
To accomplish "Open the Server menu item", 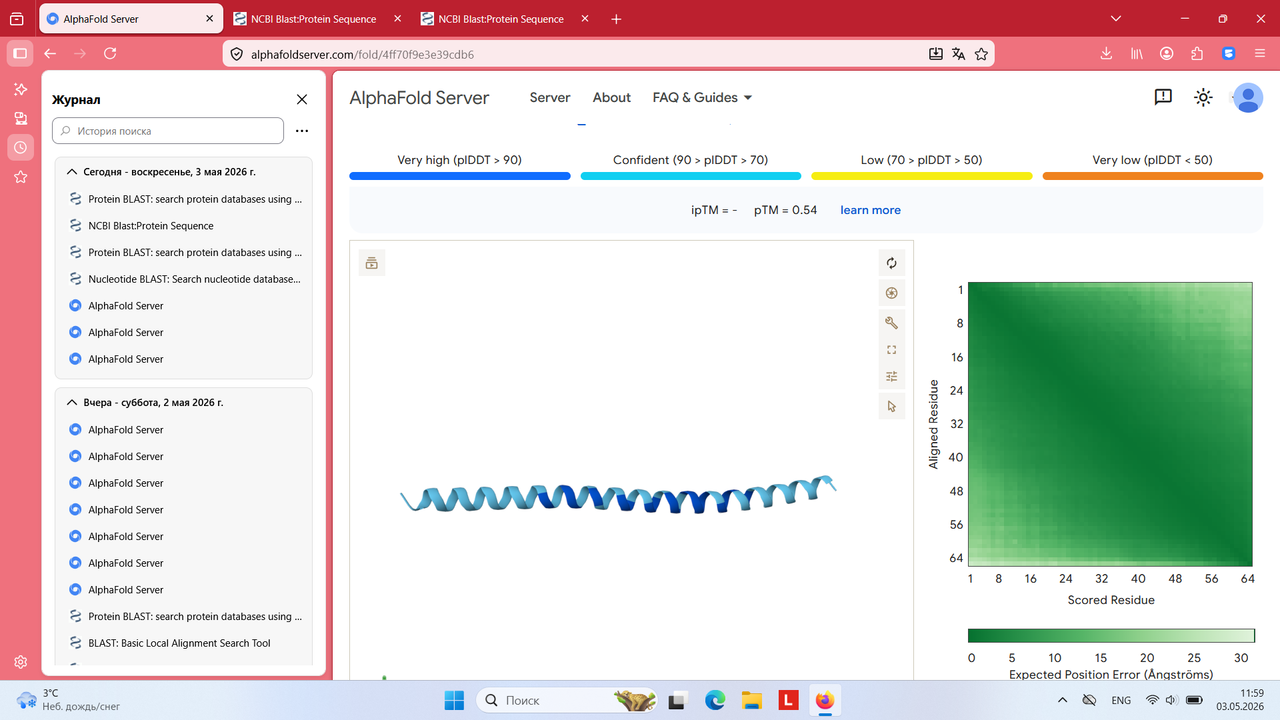I will [x=550, y=97].
